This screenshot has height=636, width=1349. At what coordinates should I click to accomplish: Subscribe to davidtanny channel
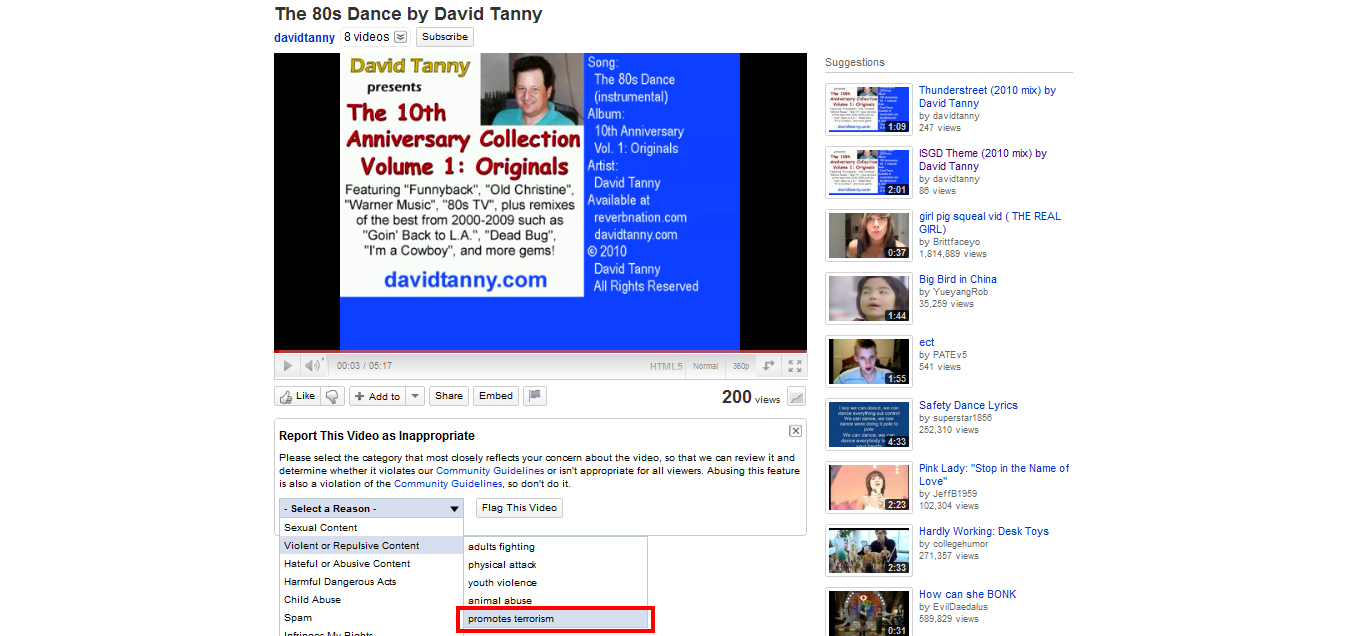445,37
